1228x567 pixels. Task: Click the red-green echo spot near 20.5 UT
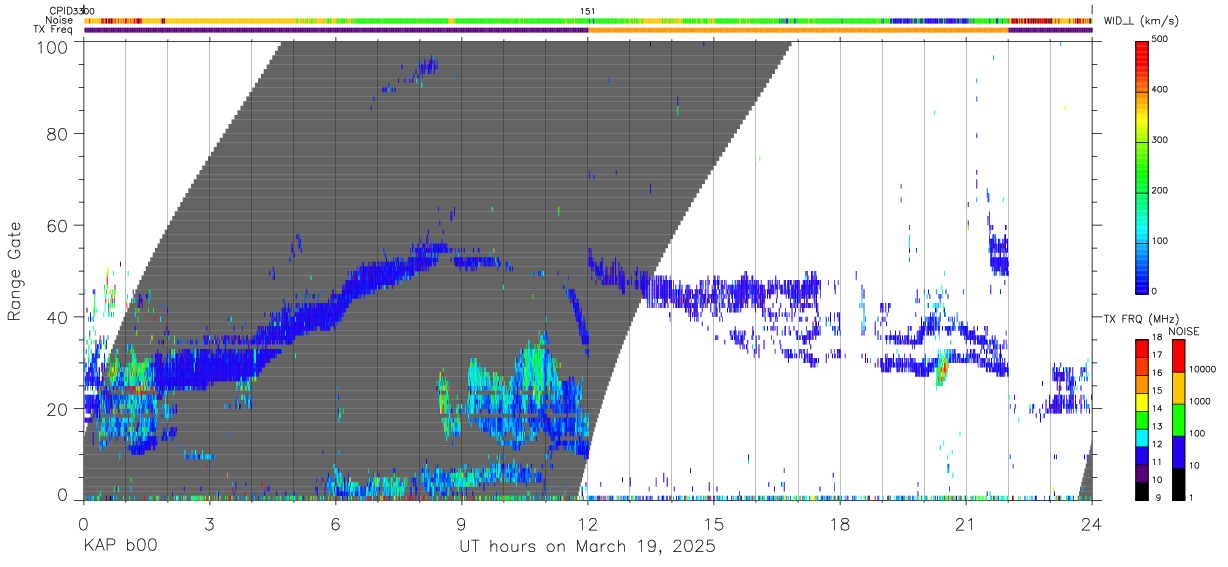941,369
